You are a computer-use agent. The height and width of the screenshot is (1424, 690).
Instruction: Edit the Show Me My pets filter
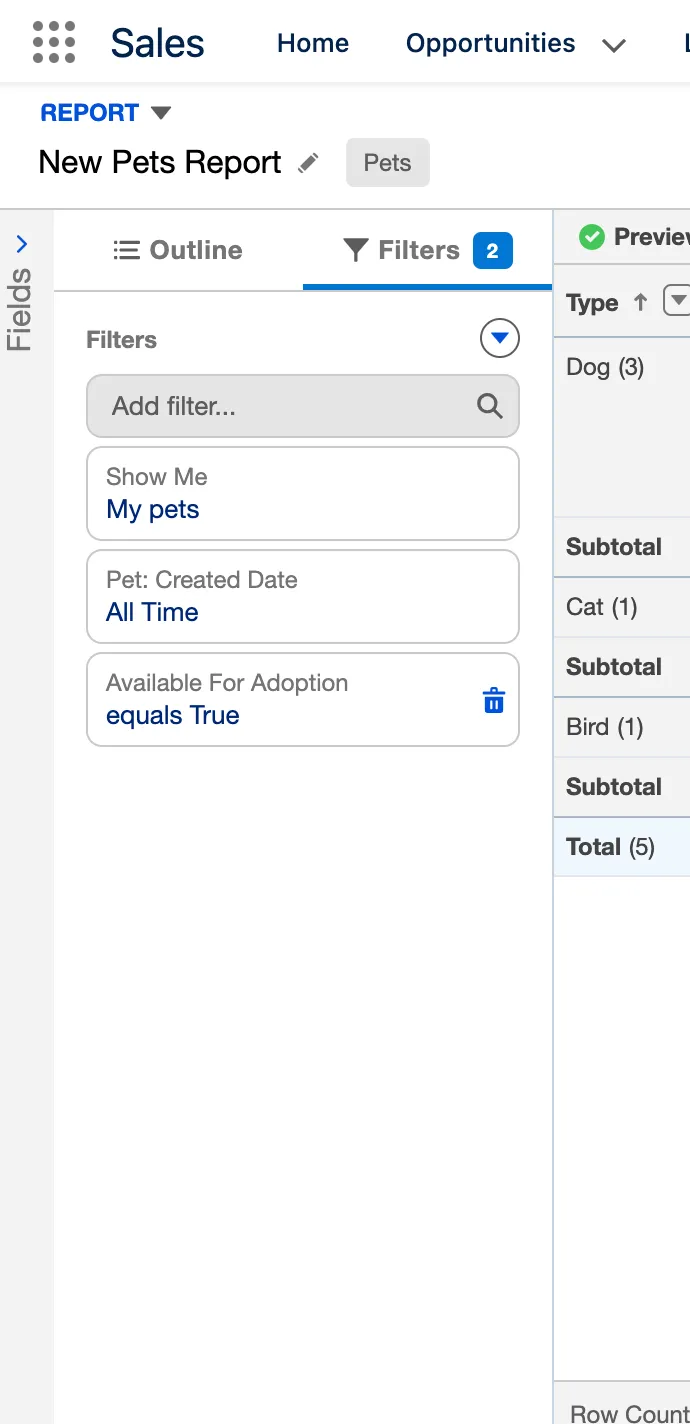[302, 494]
